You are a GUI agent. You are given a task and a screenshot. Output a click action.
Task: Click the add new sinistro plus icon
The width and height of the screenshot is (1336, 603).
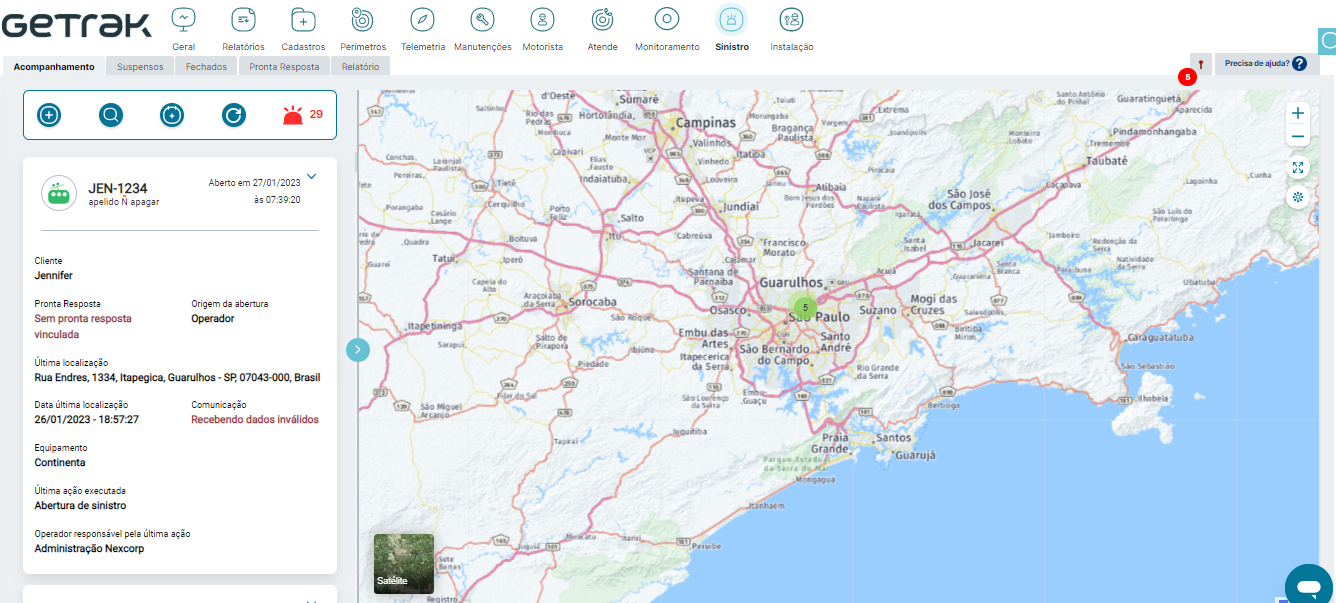click(49, 115)
